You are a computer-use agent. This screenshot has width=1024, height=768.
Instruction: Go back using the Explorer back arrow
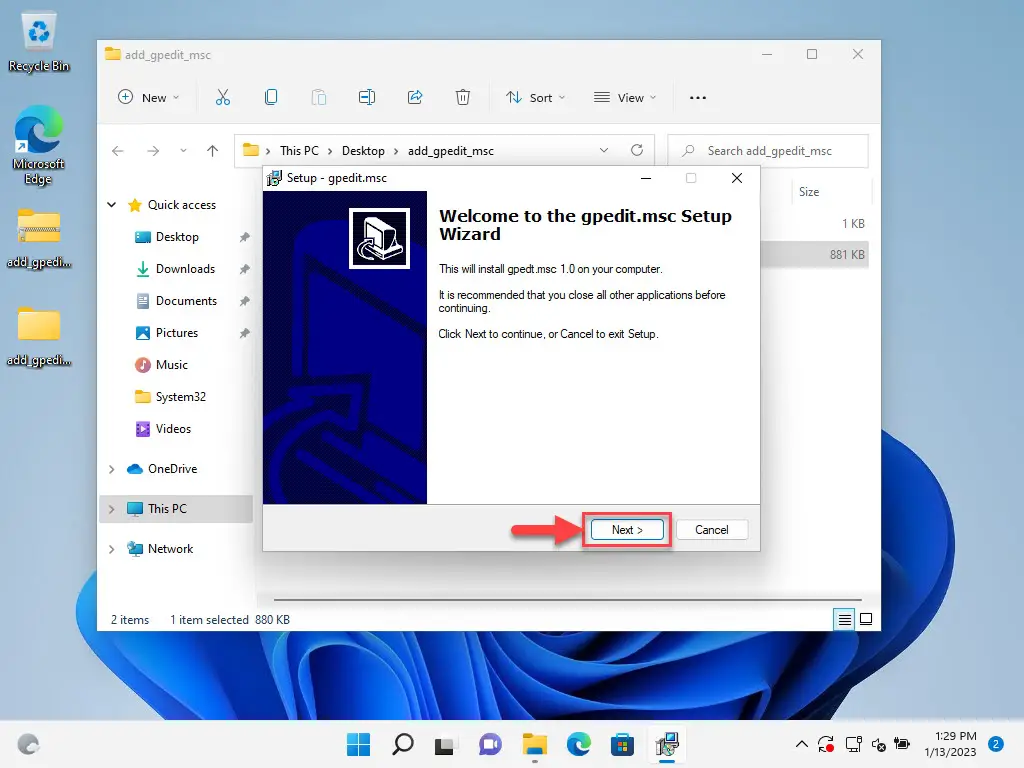coord(118,151)
